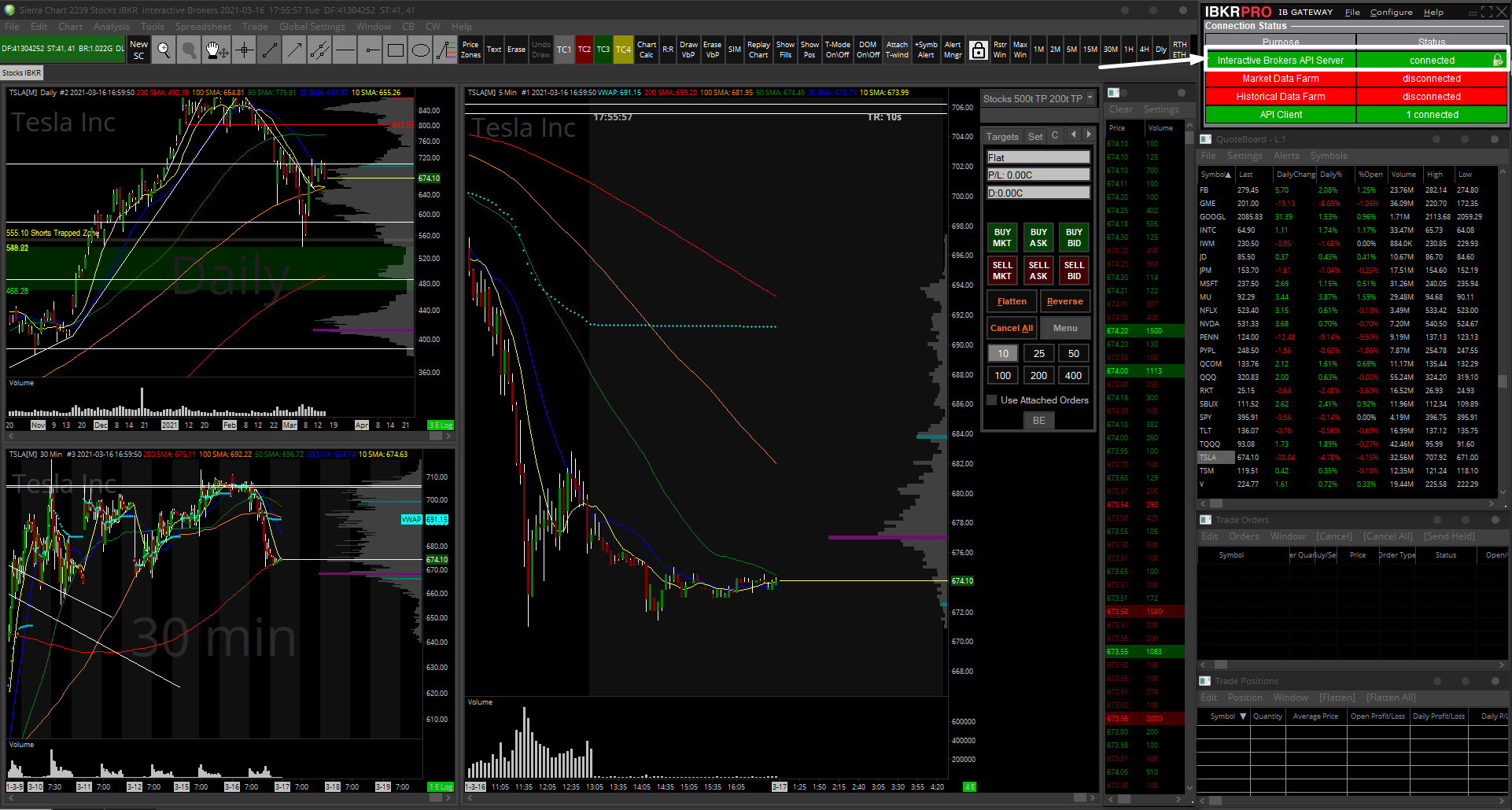
Task: Click the Cancel All orders button
Action: (x=1012, y=328)
